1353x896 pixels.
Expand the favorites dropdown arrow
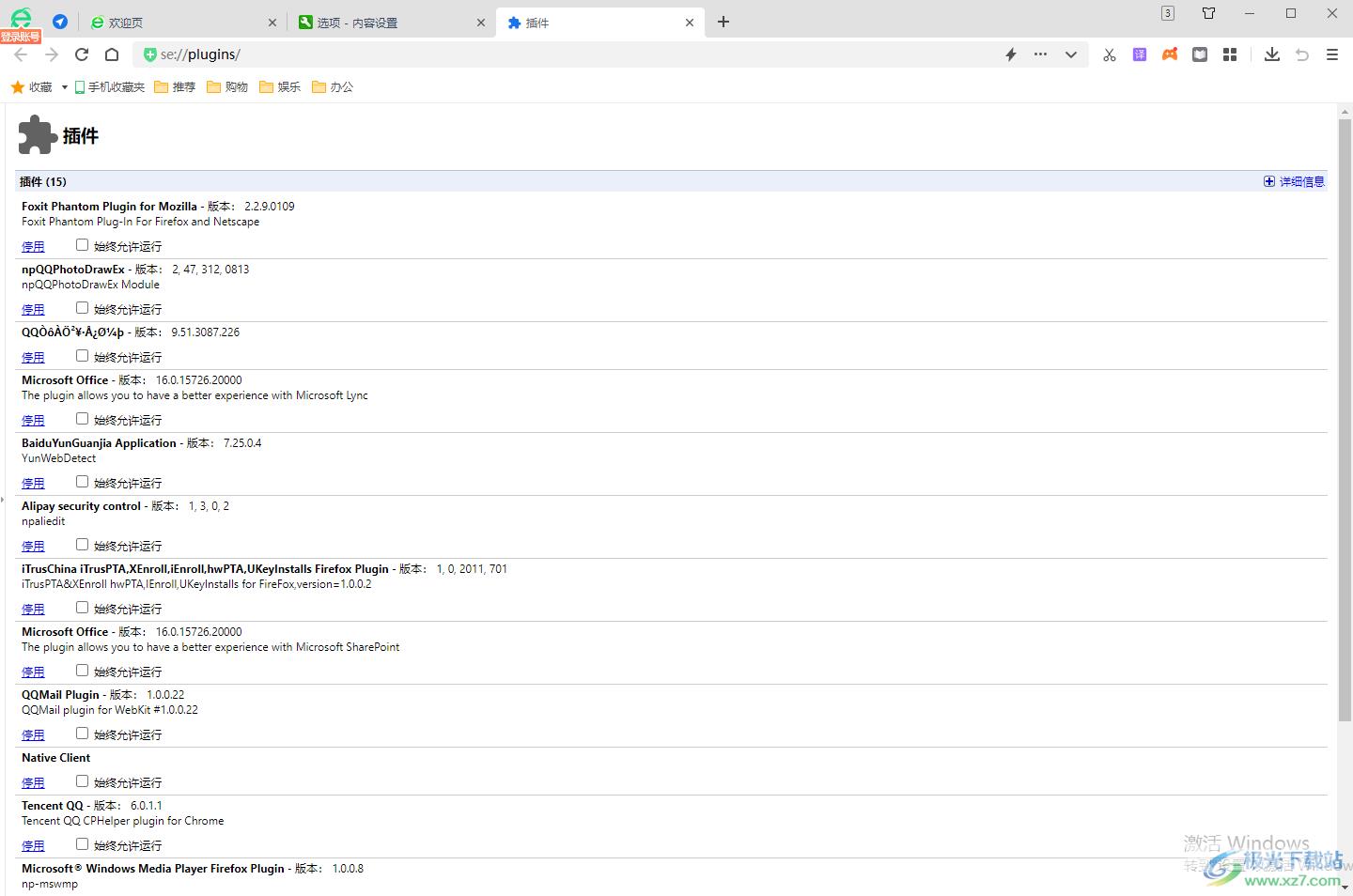point(65,87)
